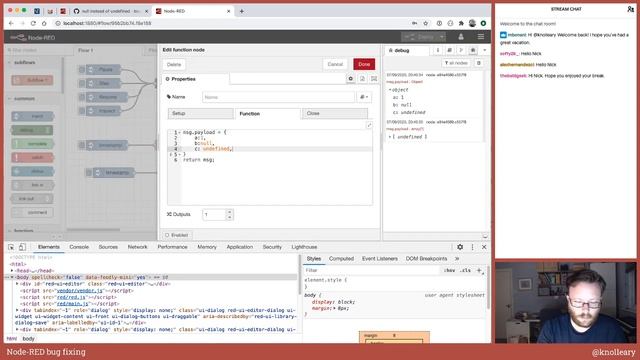Activate DevTools element picker

click(11, 247)
